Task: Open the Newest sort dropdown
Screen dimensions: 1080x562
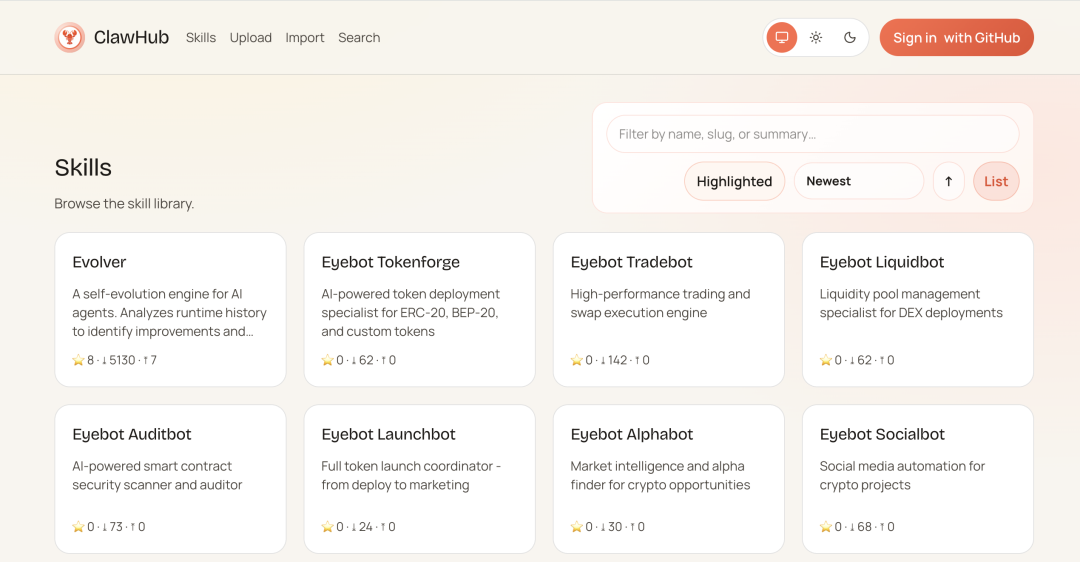Action: [858, 182]
